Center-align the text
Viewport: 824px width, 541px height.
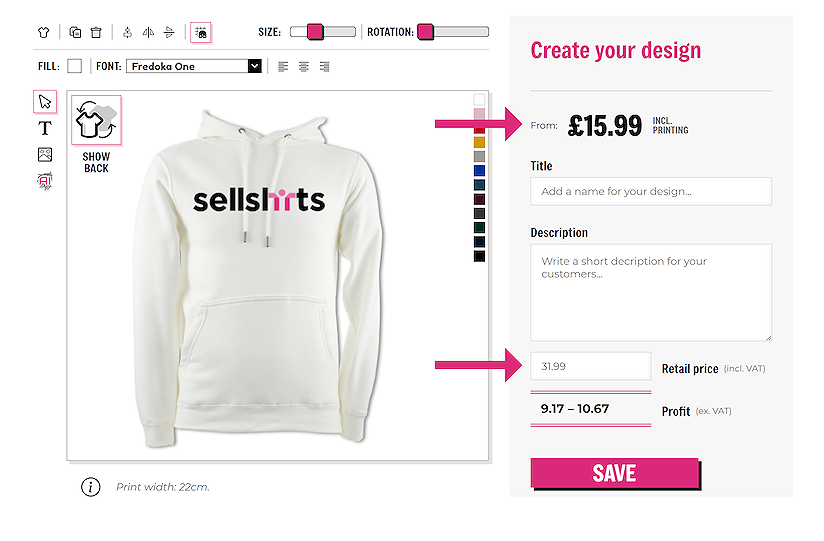303,67
